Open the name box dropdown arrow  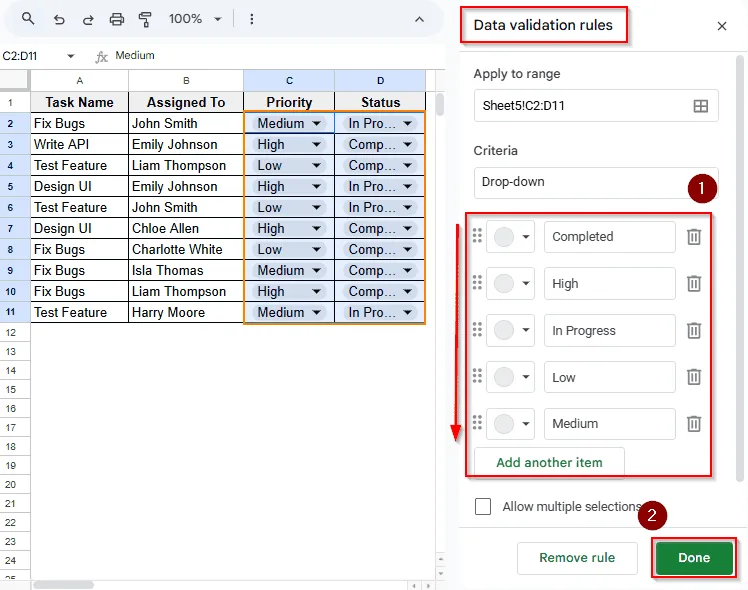pos(71,56)
